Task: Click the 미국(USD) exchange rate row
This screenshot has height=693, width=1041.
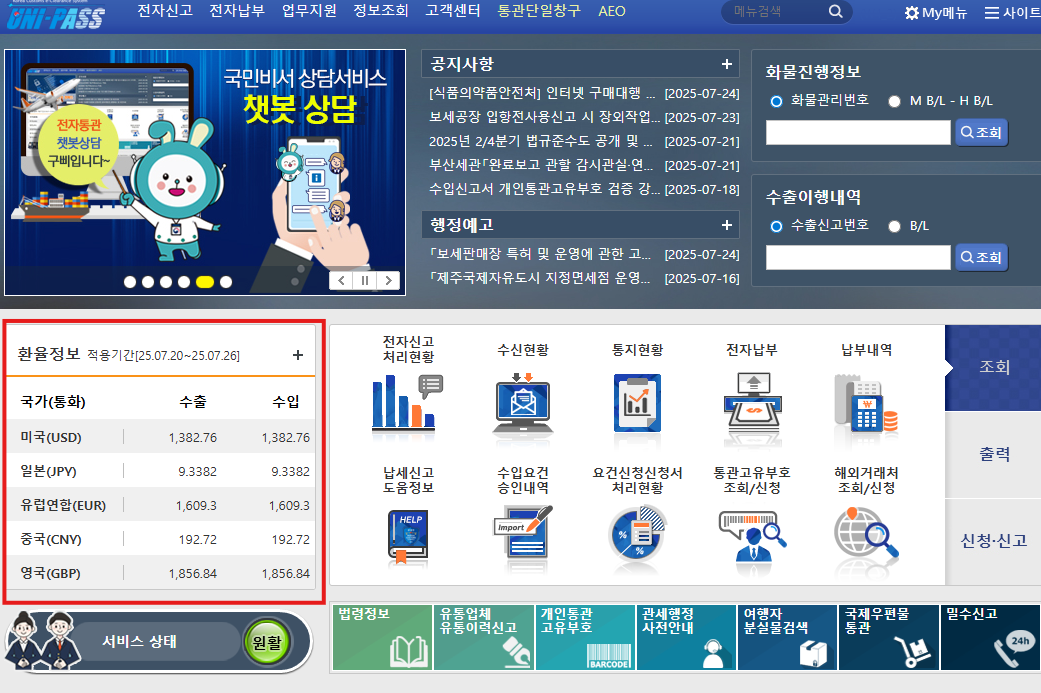Action: [x=161, y=437]
